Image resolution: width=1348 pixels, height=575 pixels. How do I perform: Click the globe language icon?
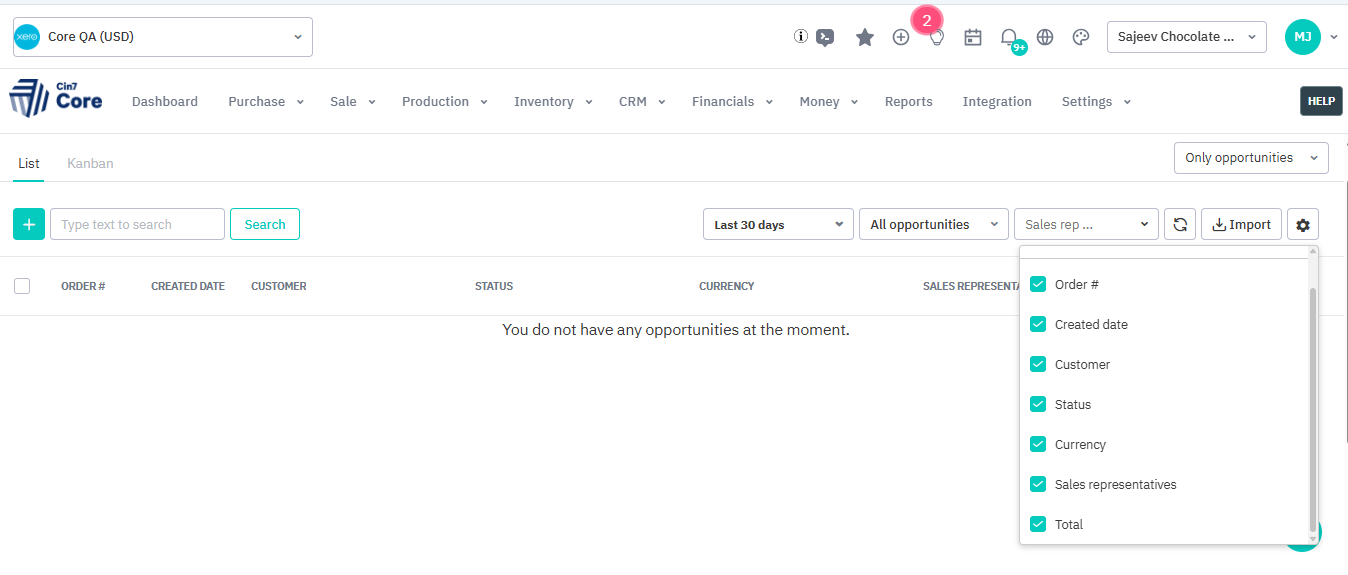(x=1045, y=37)
